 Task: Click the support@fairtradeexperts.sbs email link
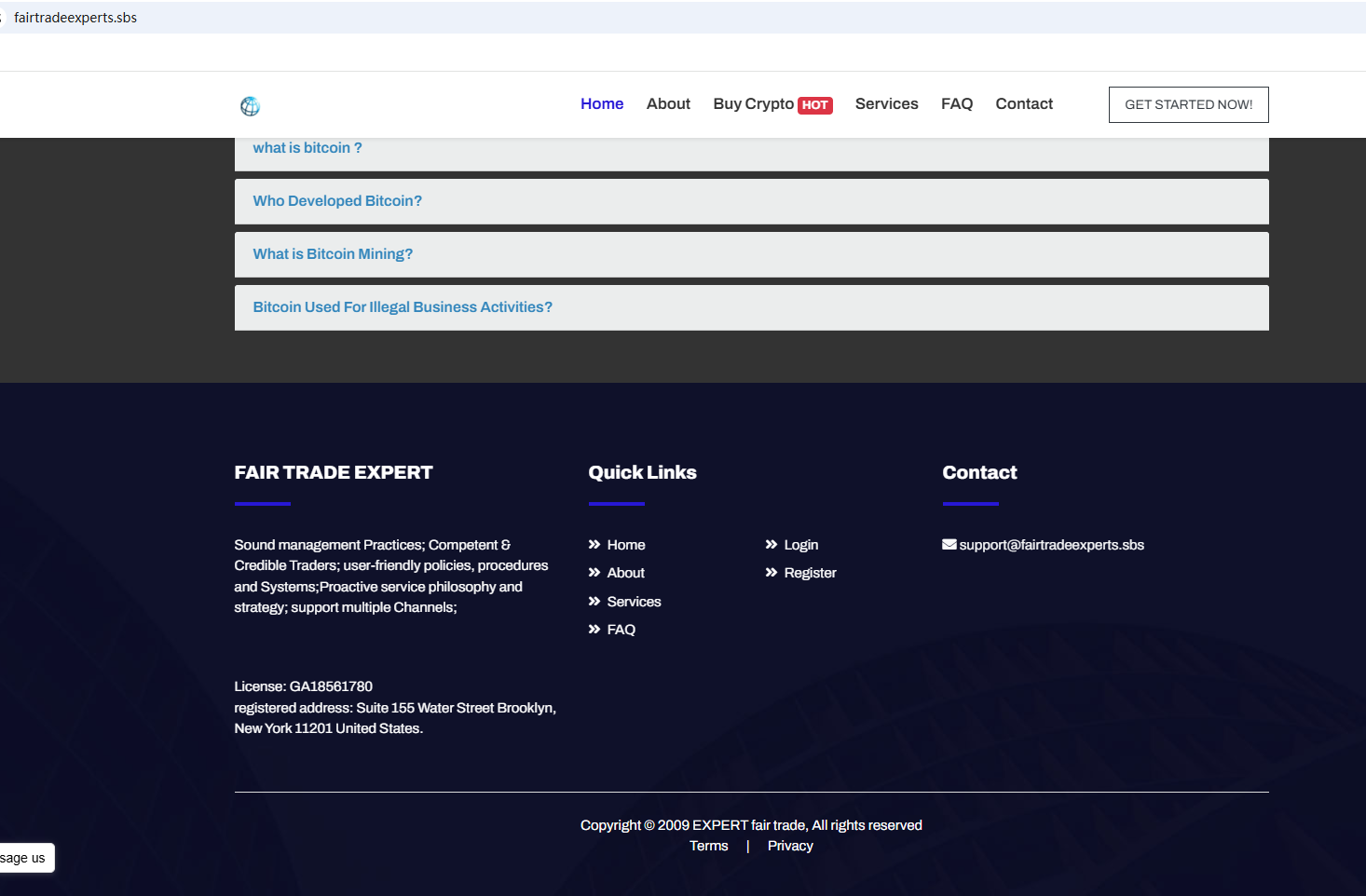click(1051, 545)
